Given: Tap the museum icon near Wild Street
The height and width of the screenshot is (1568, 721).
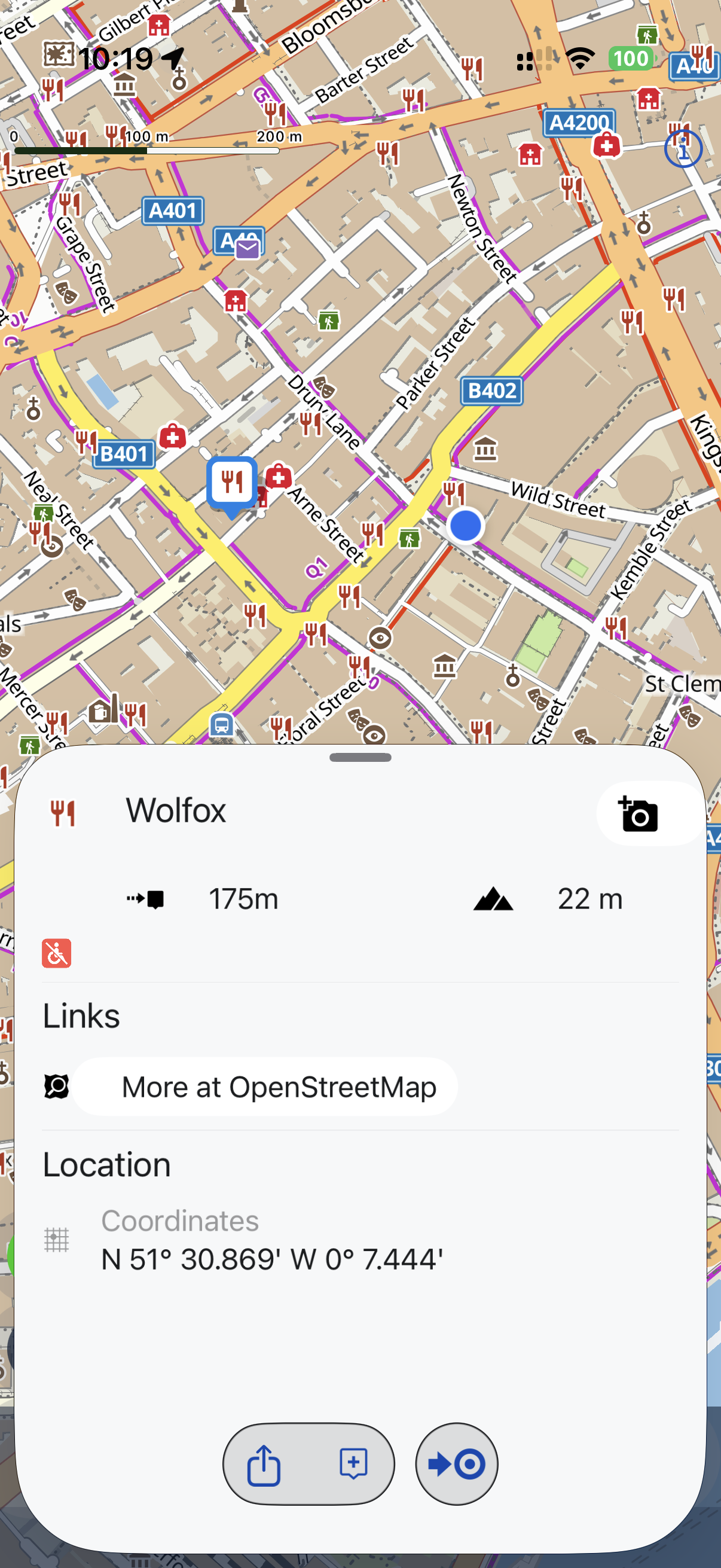Looking at the screenshot, I should point(485,449).
